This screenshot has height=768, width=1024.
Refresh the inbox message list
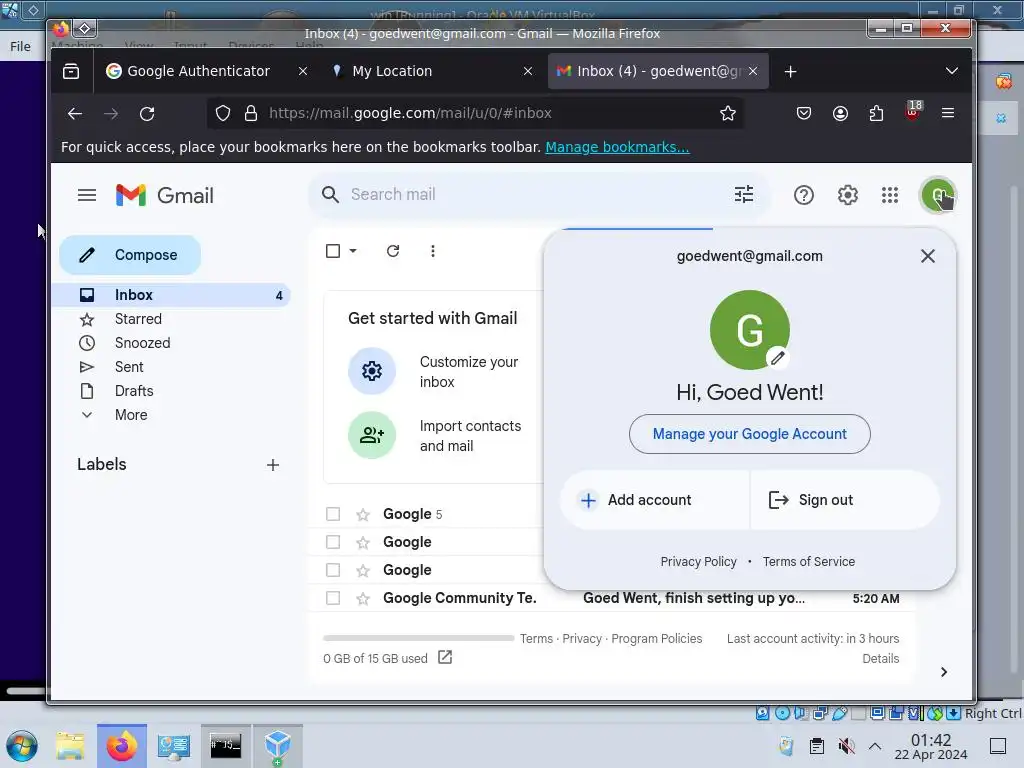pos(392,251)
